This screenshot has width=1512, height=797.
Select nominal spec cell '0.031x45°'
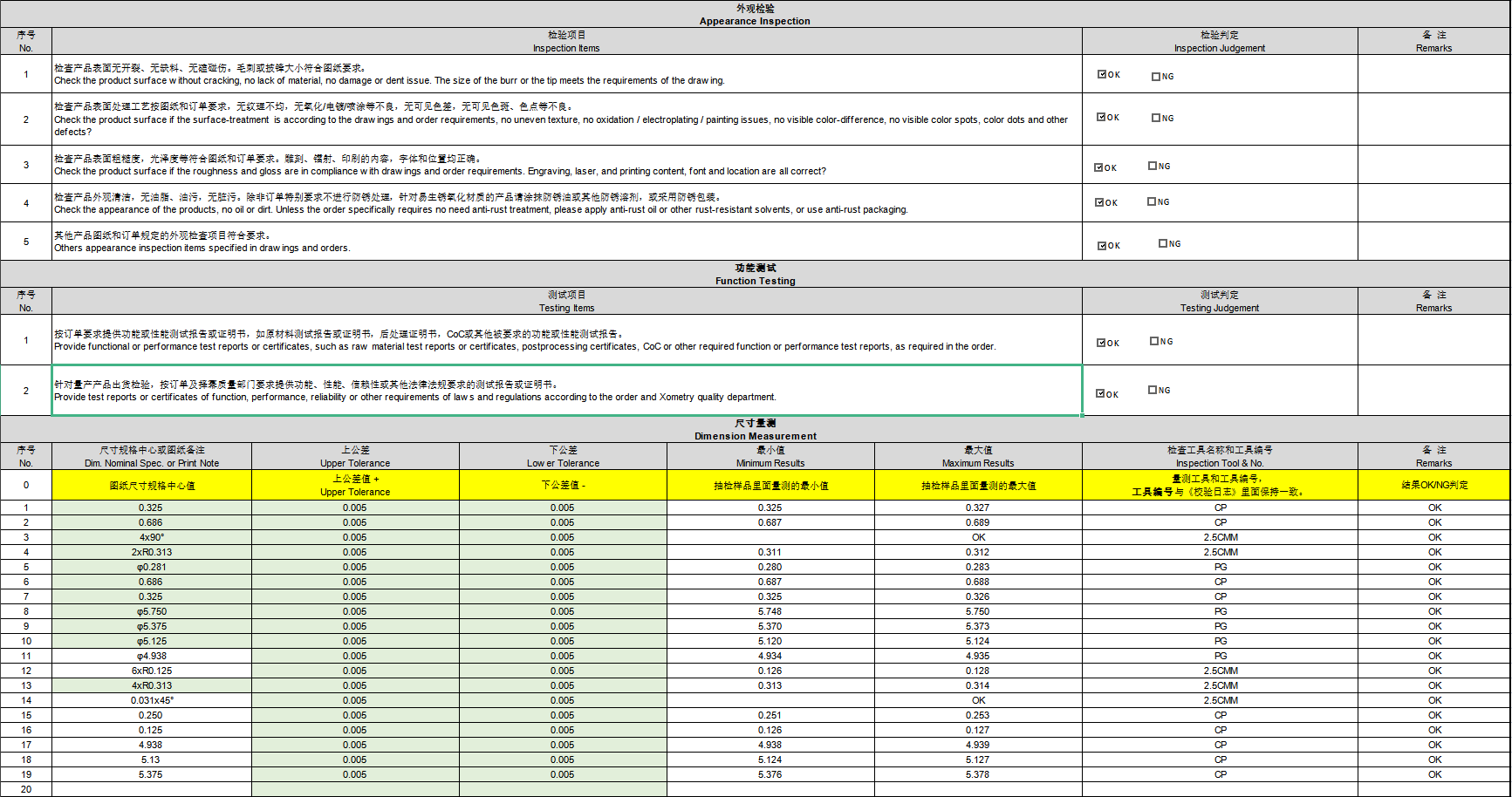pyautogui.click(x=152, y=700)
